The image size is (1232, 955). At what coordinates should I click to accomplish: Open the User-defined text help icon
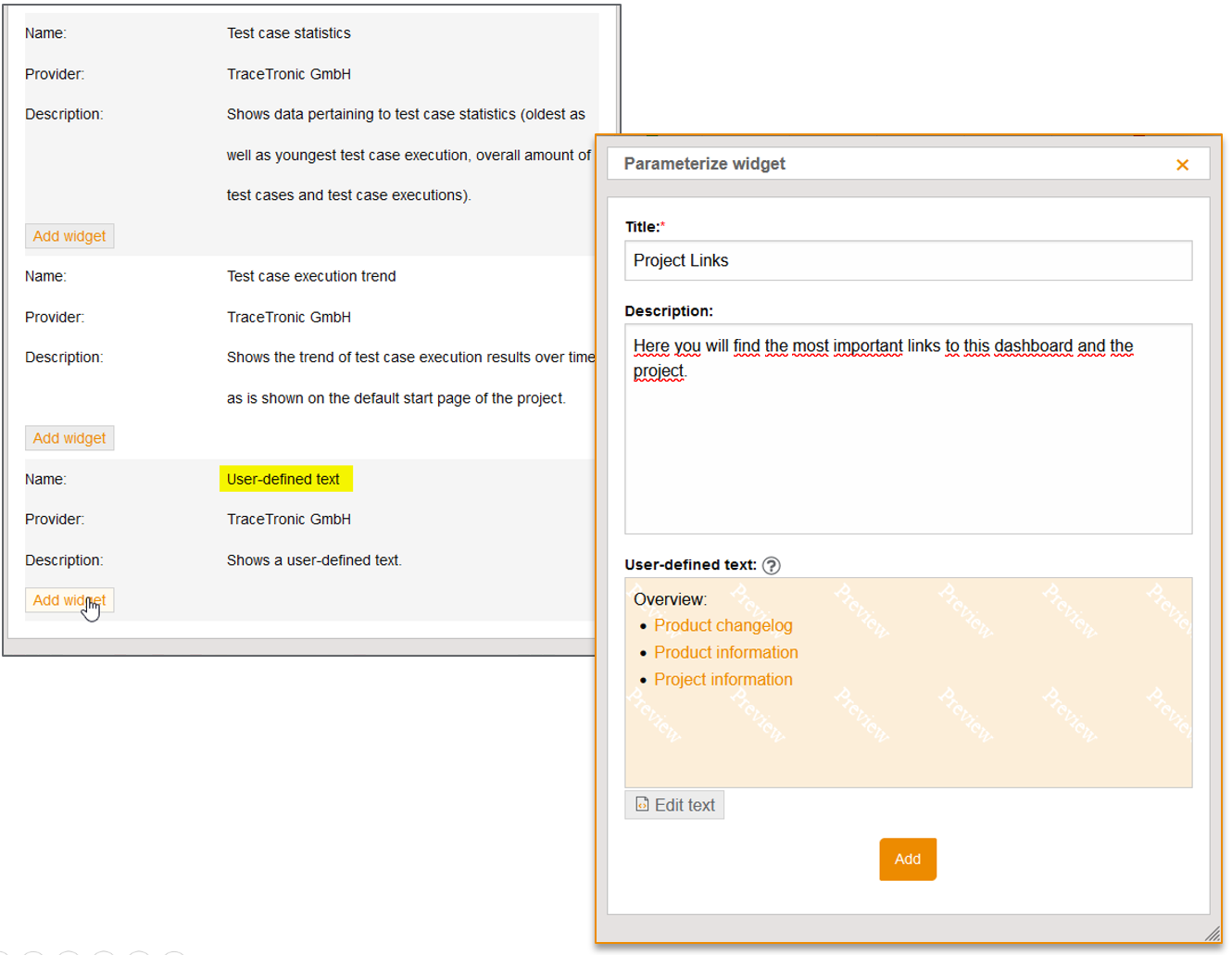(772, 565)
